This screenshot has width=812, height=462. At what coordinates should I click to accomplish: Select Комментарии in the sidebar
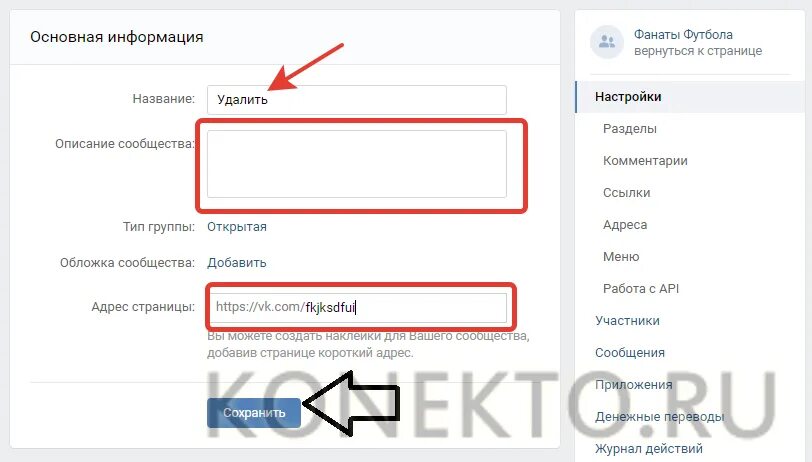click(x=645, y=161)
